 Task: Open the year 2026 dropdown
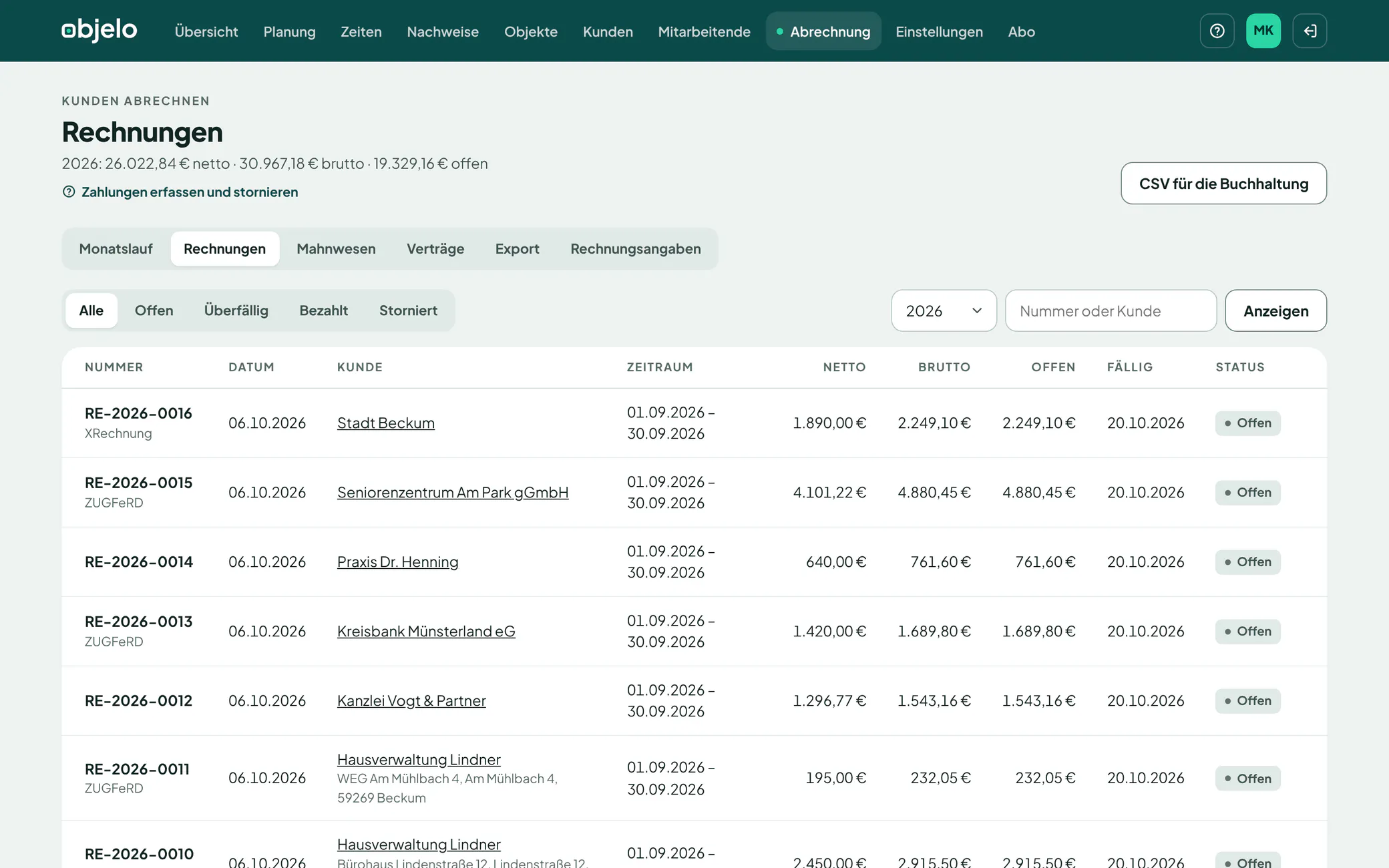pos(944,310)
